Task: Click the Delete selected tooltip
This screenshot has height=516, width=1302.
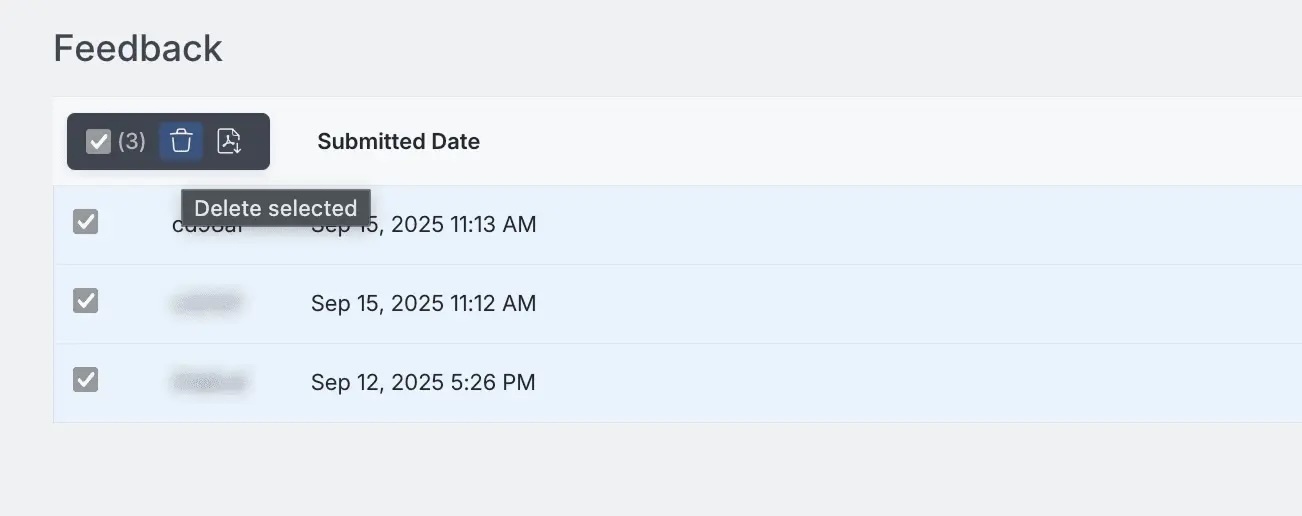Action: click(275, 208)
